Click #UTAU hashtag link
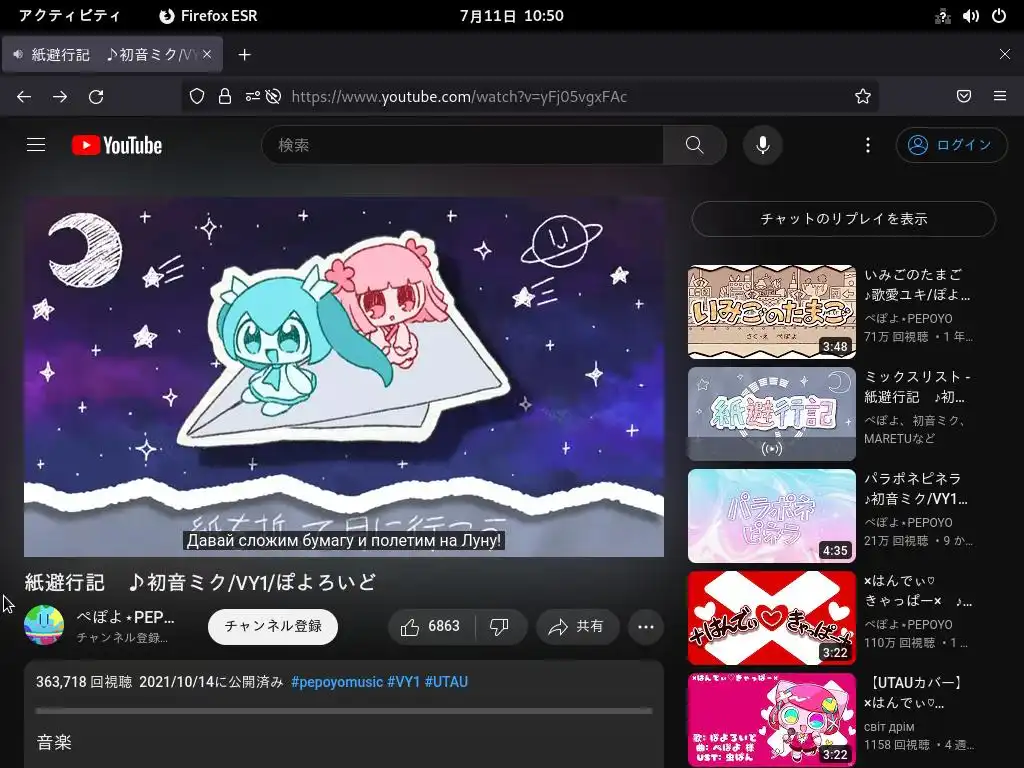This screenshot has width=1024, height=768. (x=446, y=682)
